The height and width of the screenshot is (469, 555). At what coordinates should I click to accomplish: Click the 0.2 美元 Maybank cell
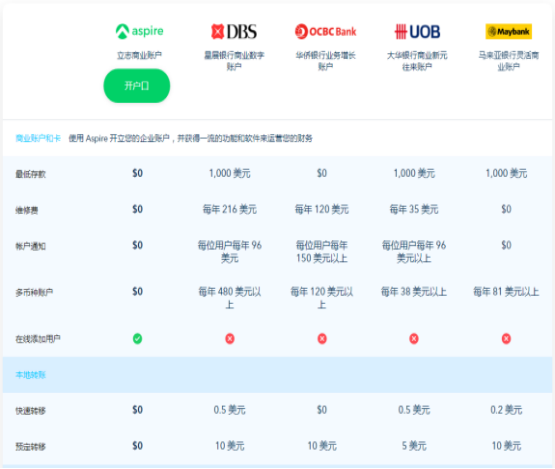click(x=506, y=410)
